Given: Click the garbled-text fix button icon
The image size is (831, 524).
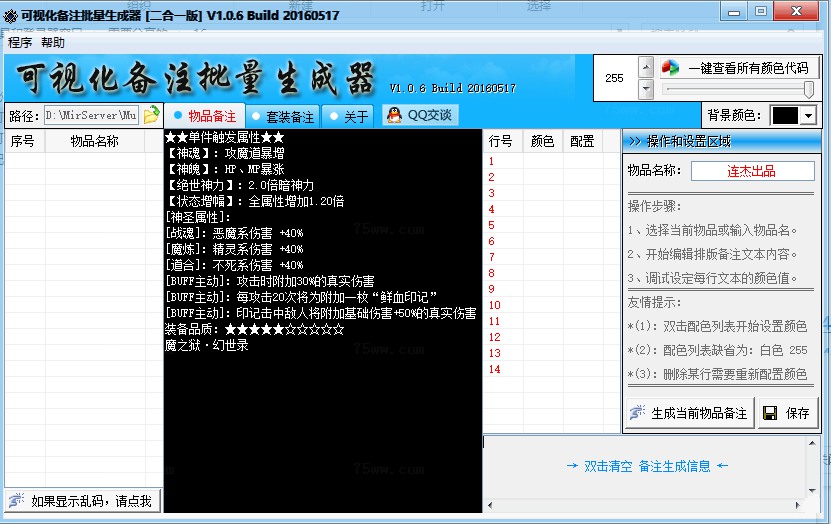Looking at the screenshot, I should [x=17, y=500].
